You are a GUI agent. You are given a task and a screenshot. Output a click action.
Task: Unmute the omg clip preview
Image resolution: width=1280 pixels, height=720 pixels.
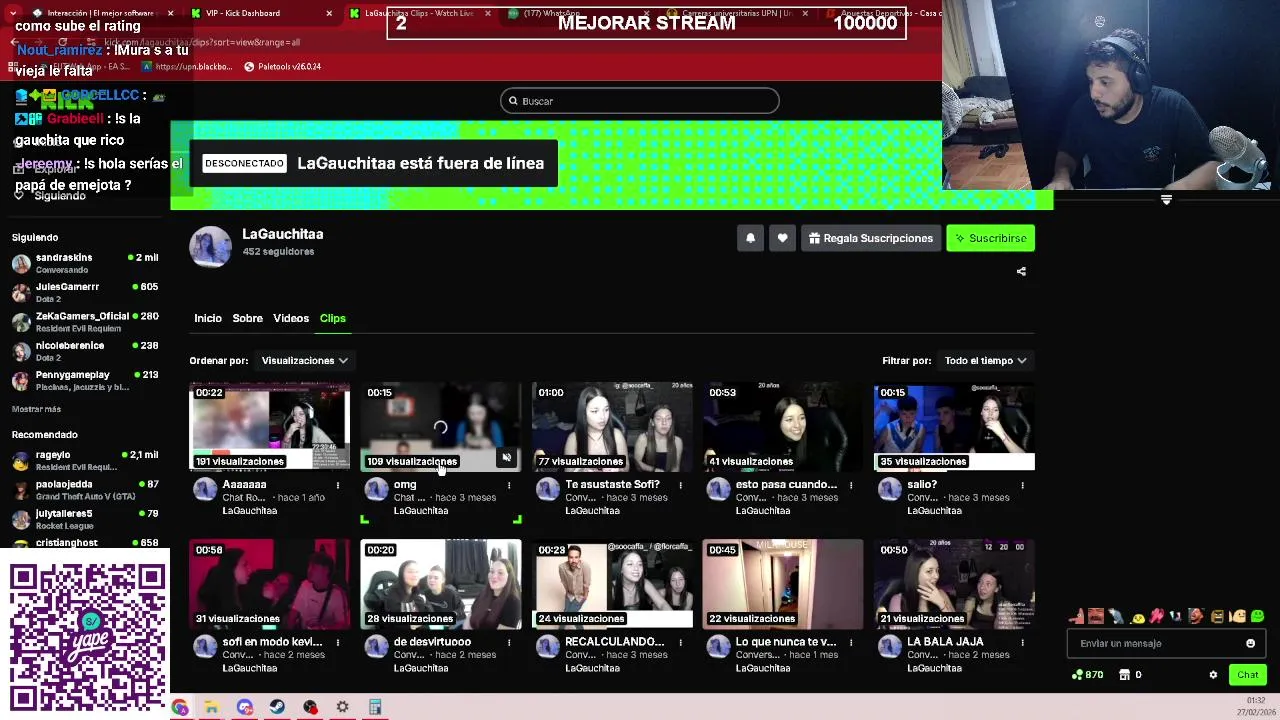tap(507, 458)
